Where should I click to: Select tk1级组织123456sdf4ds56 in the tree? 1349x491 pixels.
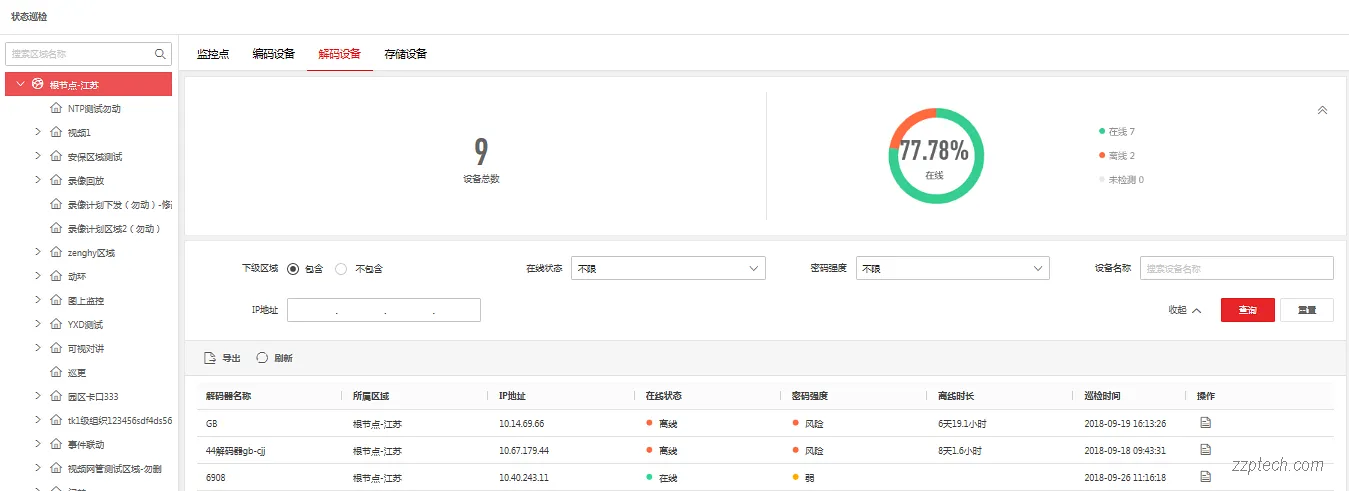coord(120,420)
